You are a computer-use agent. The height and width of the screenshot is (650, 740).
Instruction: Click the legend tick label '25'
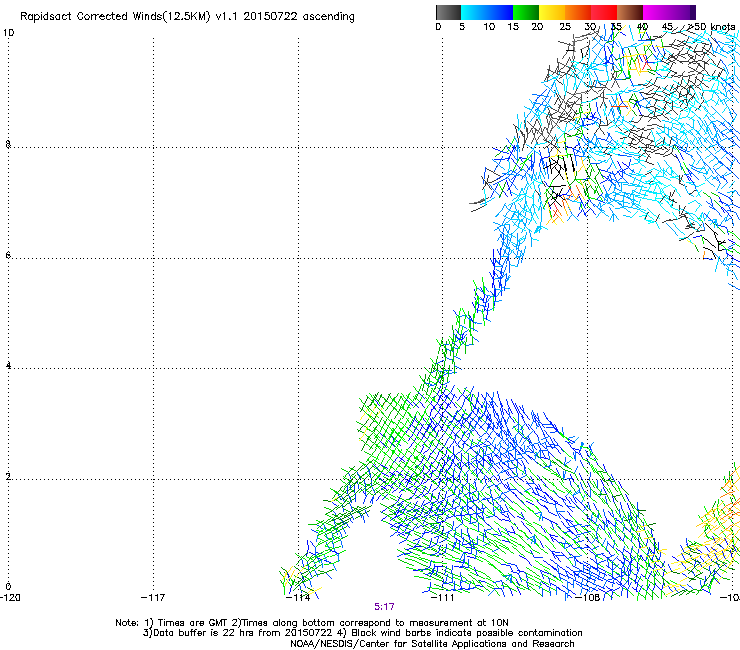pos(565,27)
